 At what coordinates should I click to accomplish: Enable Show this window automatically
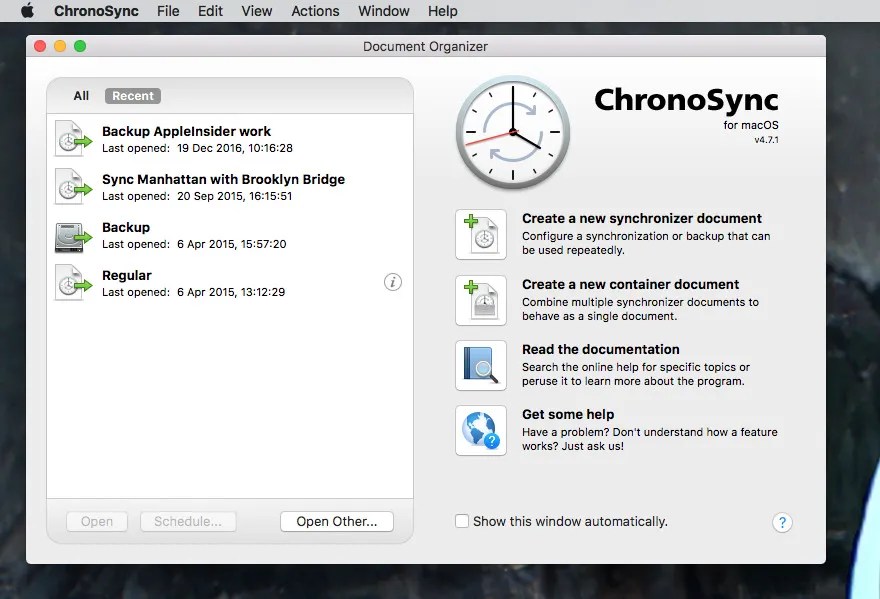(x=462, y=521)
